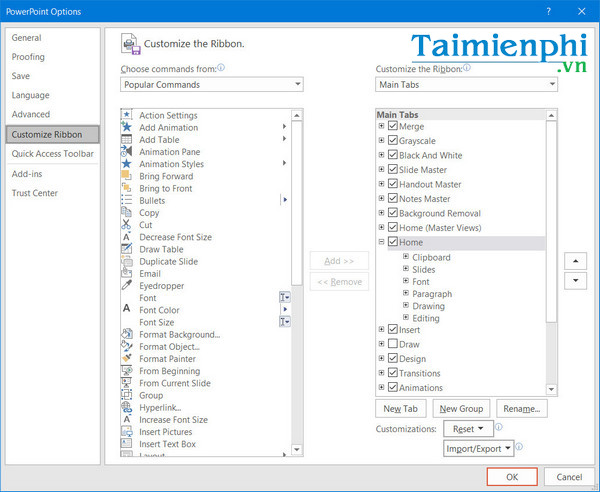Click the New Tab button
The width and height of the screenshot is (600, 492).
coord(401,409)
